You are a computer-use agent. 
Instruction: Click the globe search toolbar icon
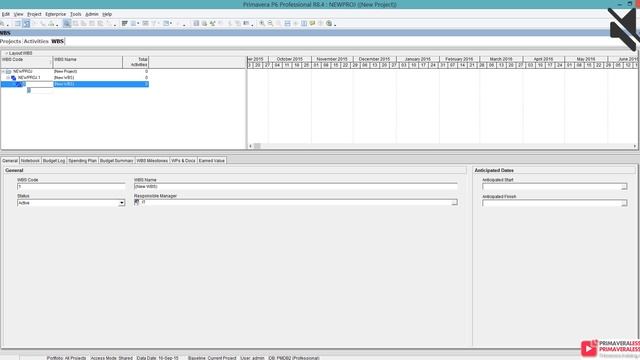click(x=329, y=24)
